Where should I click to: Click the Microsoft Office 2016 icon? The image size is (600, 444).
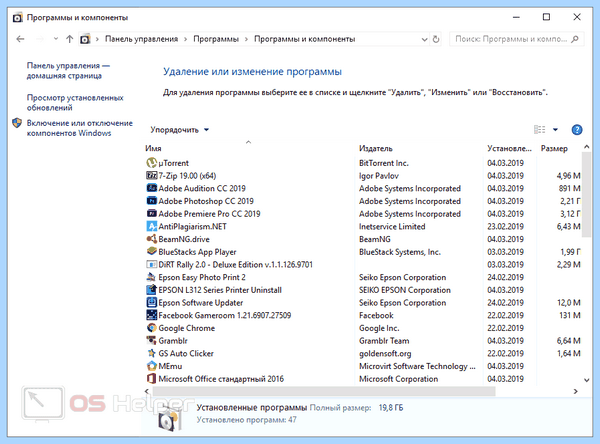[152, 379]
